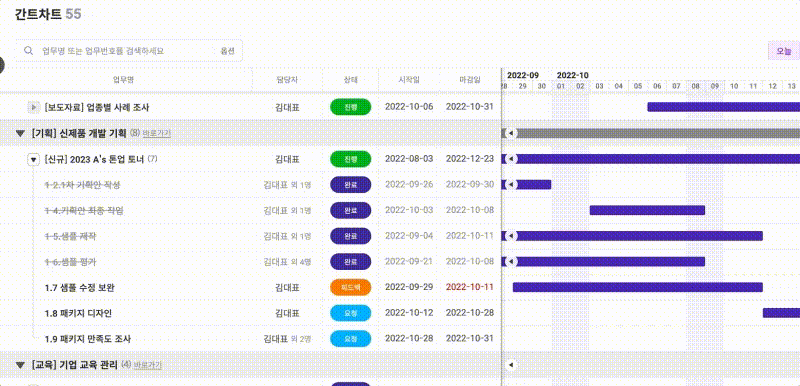Open task 1.8 패키지 디자인

coord(79,313)
